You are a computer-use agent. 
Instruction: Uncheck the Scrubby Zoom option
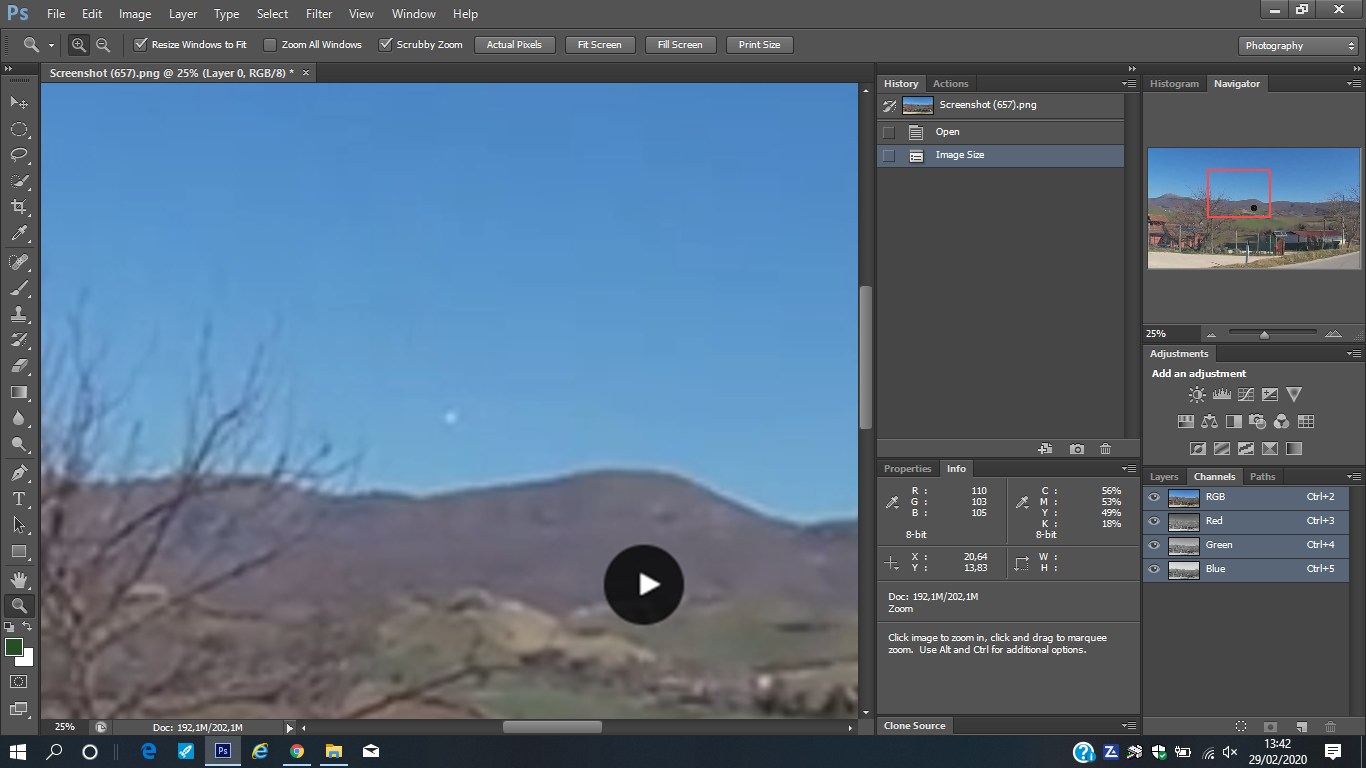(x=385, y=45)
